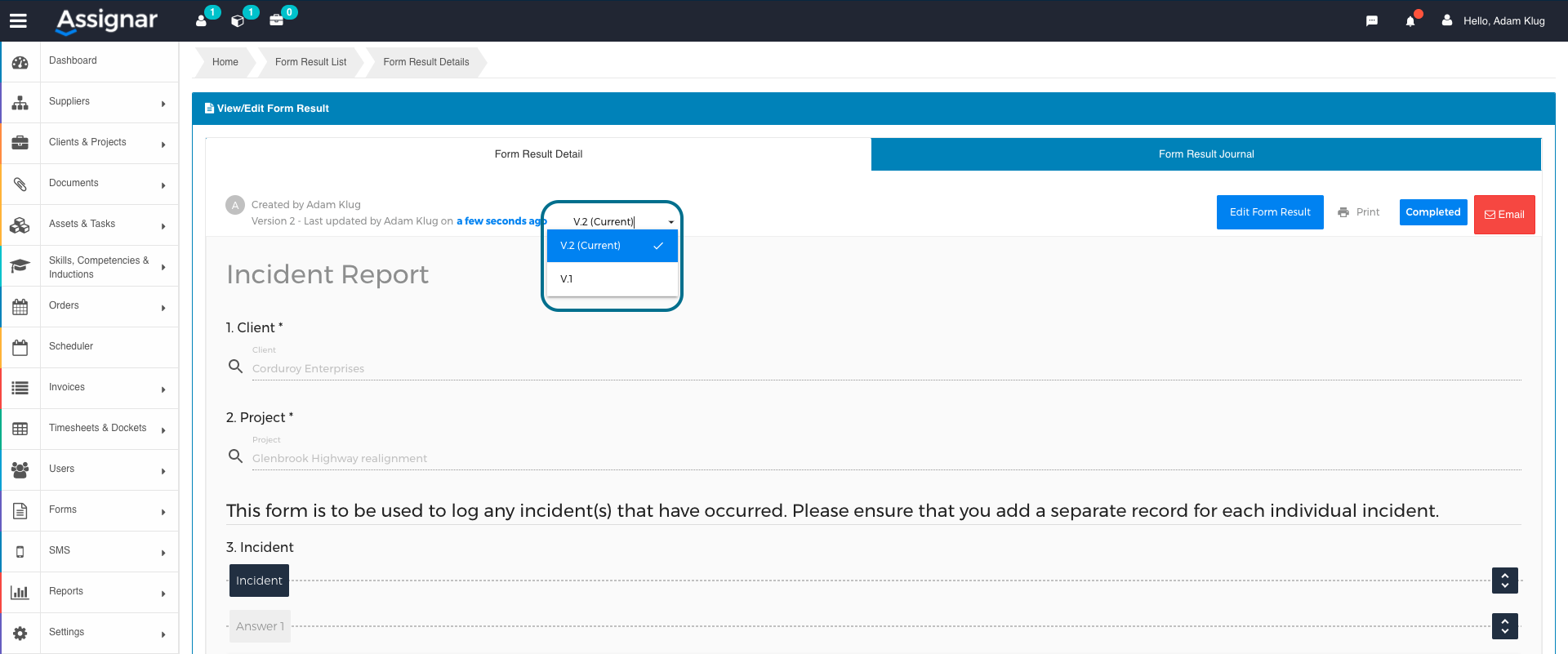Click the Documents paperclip icon
This screenshot has width=1568, height=654.
coord(20,185)
